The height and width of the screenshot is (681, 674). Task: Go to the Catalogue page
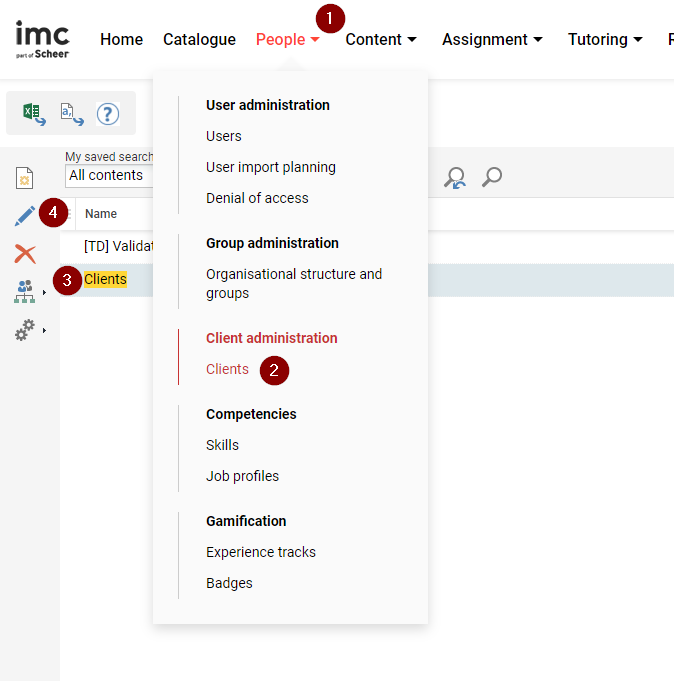(199, 40)
